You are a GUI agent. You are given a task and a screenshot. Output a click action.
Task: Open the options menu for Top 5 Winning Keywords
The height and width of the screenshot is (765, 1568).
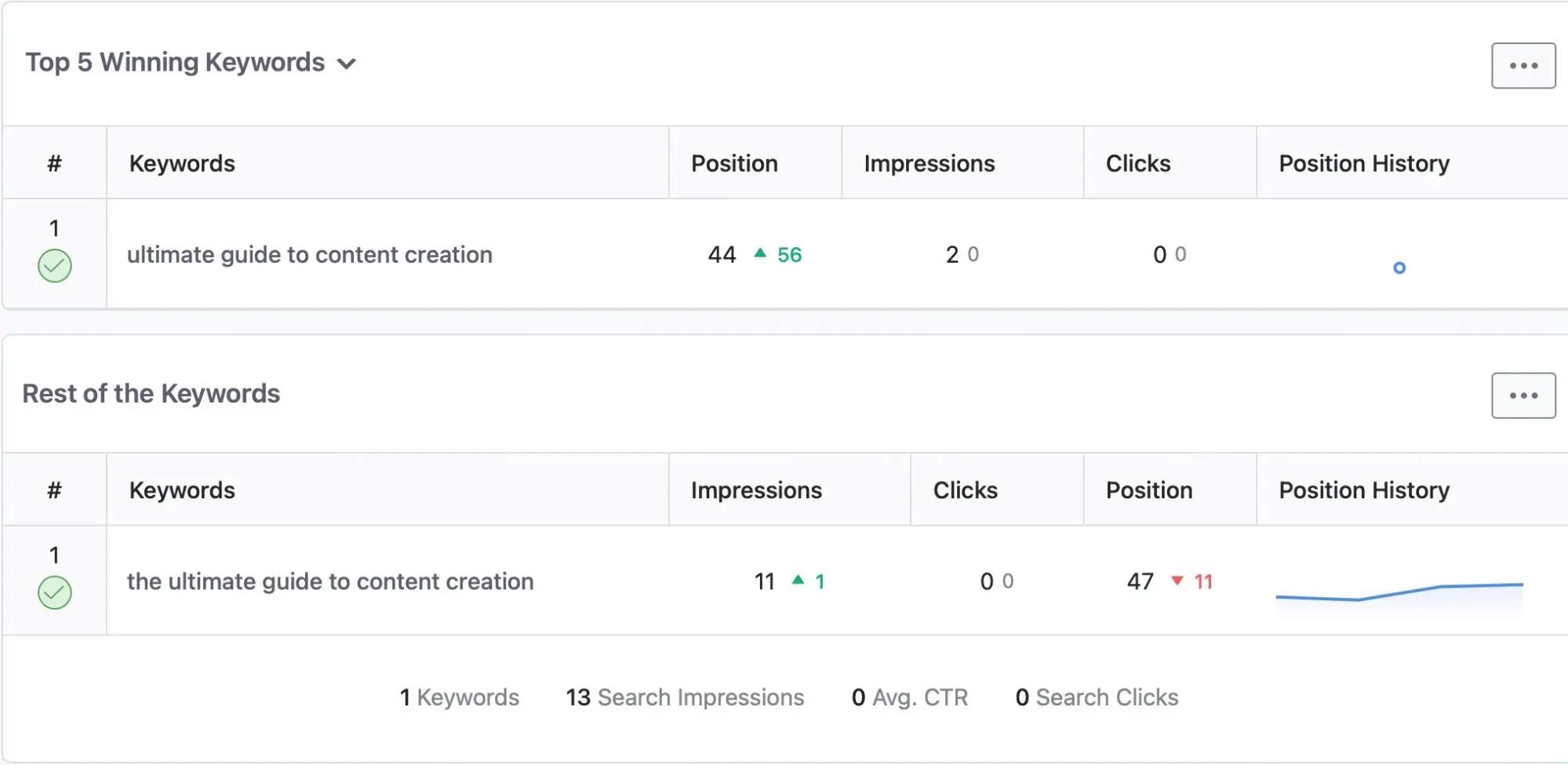pyautogui.click(x=1523, y=65)
